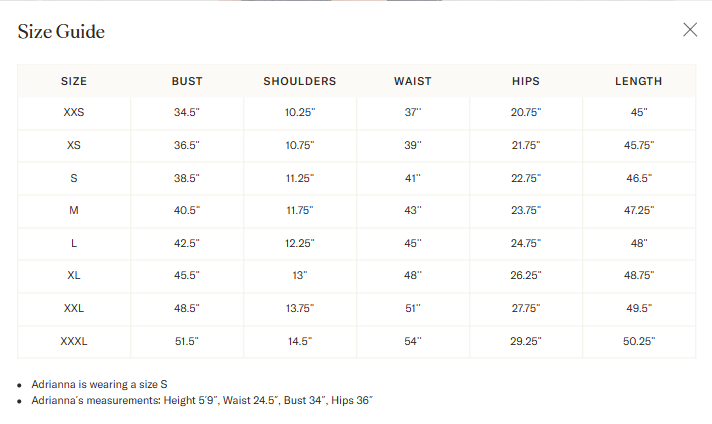
Task: Close the Size Guide dialog
Action: (x=690, y=30)
